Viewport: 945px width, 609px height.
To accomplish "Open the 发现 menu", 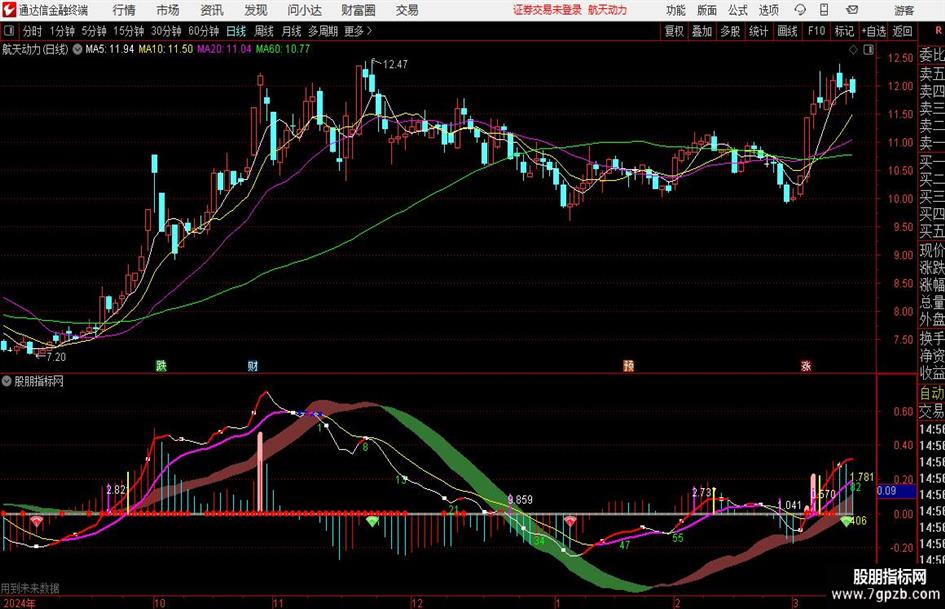I will [256, 10].
